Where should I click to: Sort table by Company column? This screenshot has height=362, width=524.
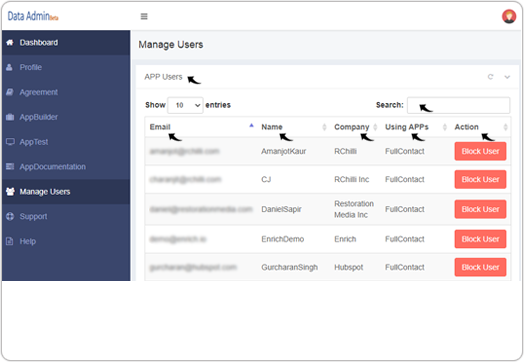coord(355,127)
